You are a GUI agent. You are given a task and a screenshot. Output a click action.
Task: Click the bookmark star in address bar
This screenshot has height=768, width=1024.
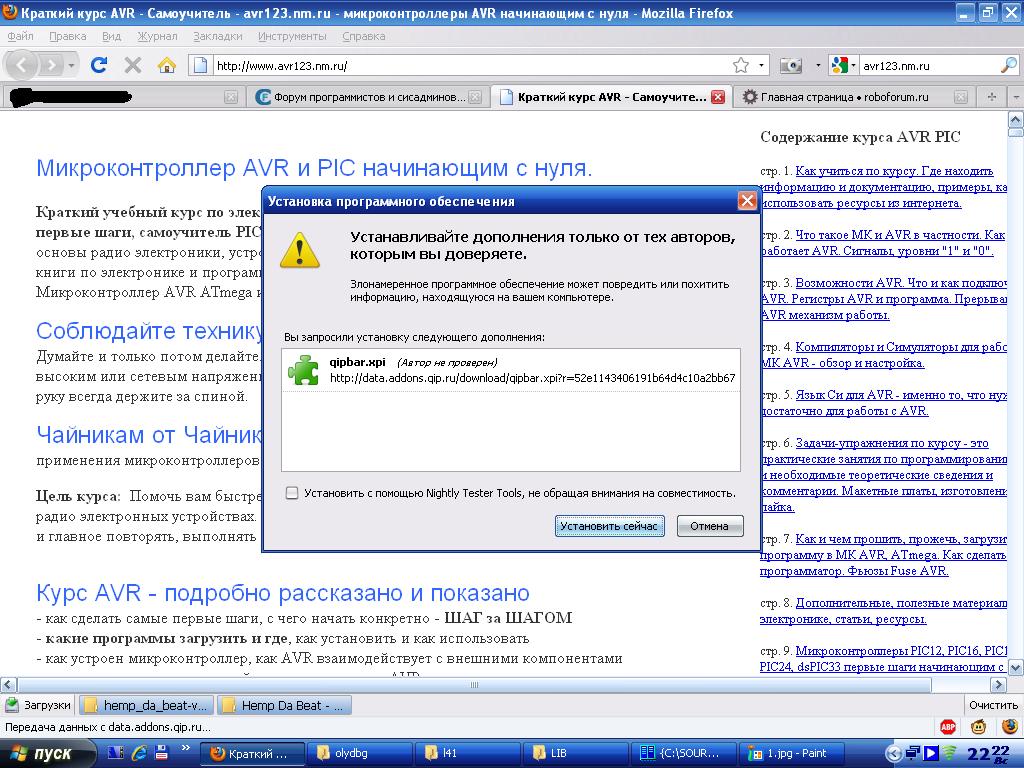[x=741, y=66]
